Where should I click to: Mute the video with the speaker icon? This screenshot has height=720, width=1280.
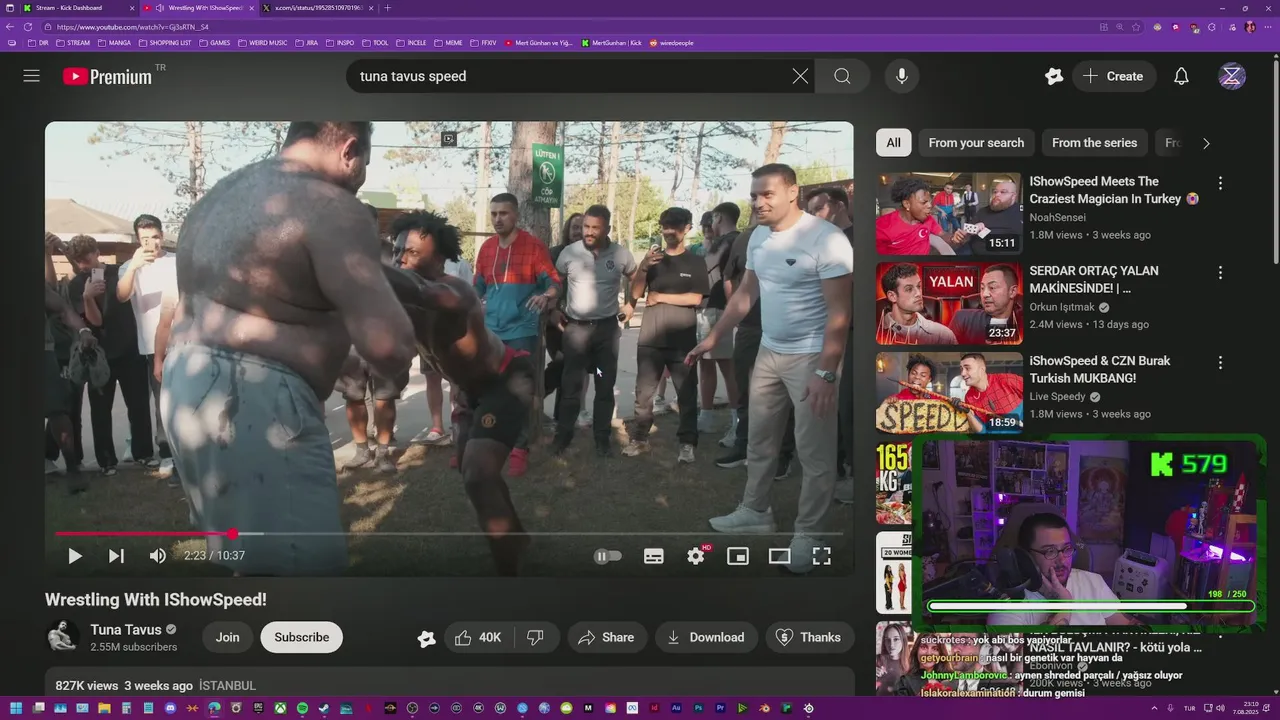(x=157, y=556)
